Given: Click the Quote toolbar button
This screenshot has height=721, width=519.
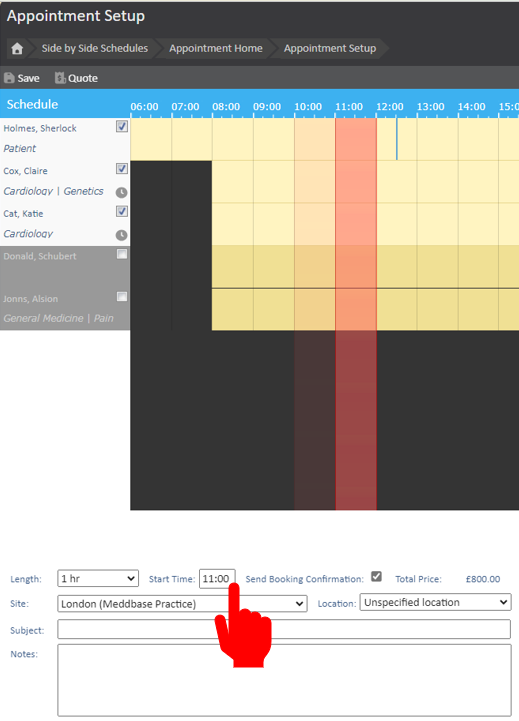Looking at the screenshot, I should pyautogui.click(x=76, y=78).
